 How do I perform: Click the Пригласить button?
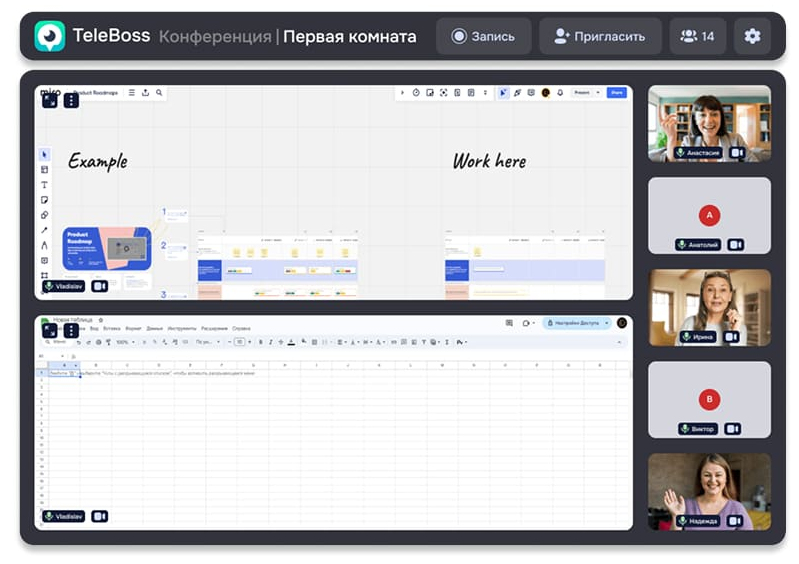click(x=600, y=36)
